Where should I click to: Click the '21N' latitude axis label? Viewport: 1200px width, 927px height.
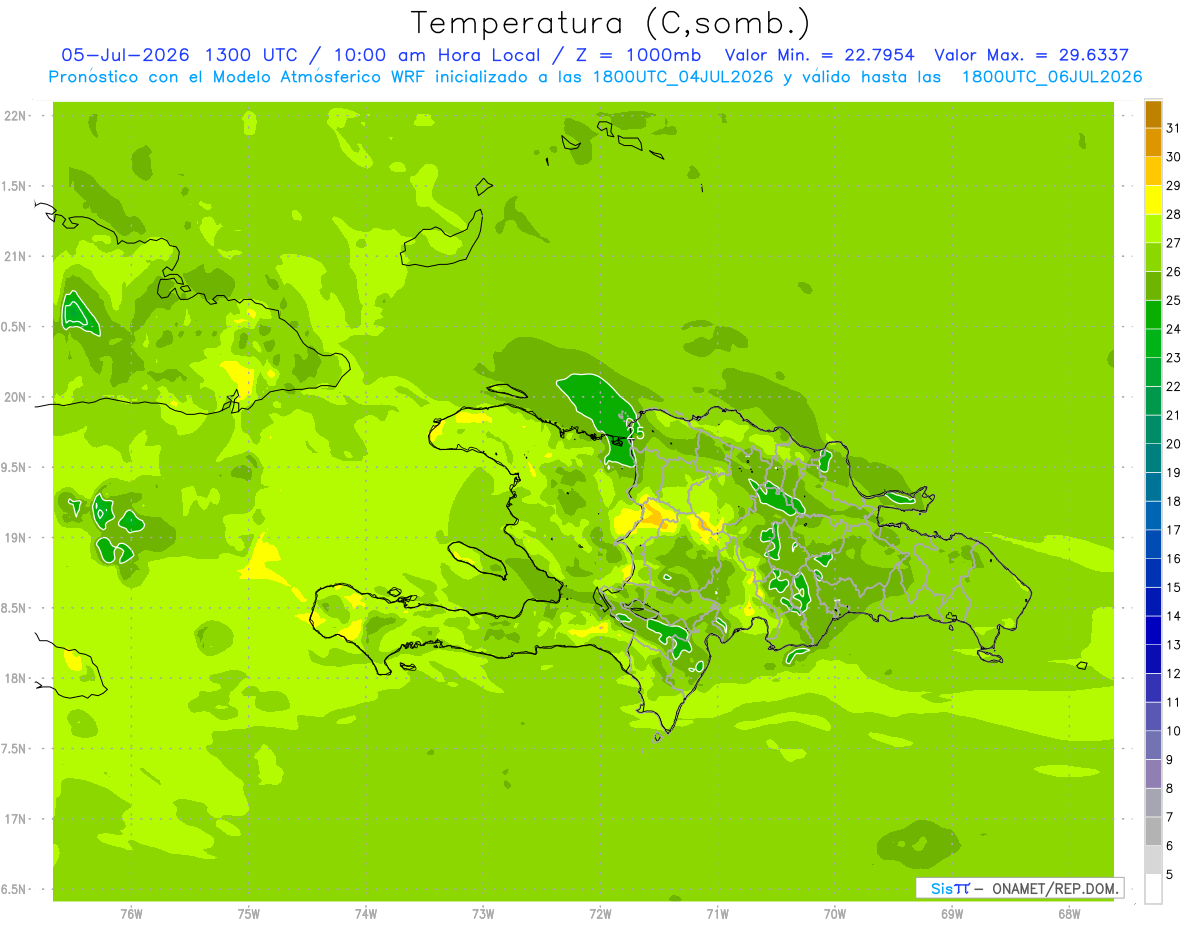16,257
